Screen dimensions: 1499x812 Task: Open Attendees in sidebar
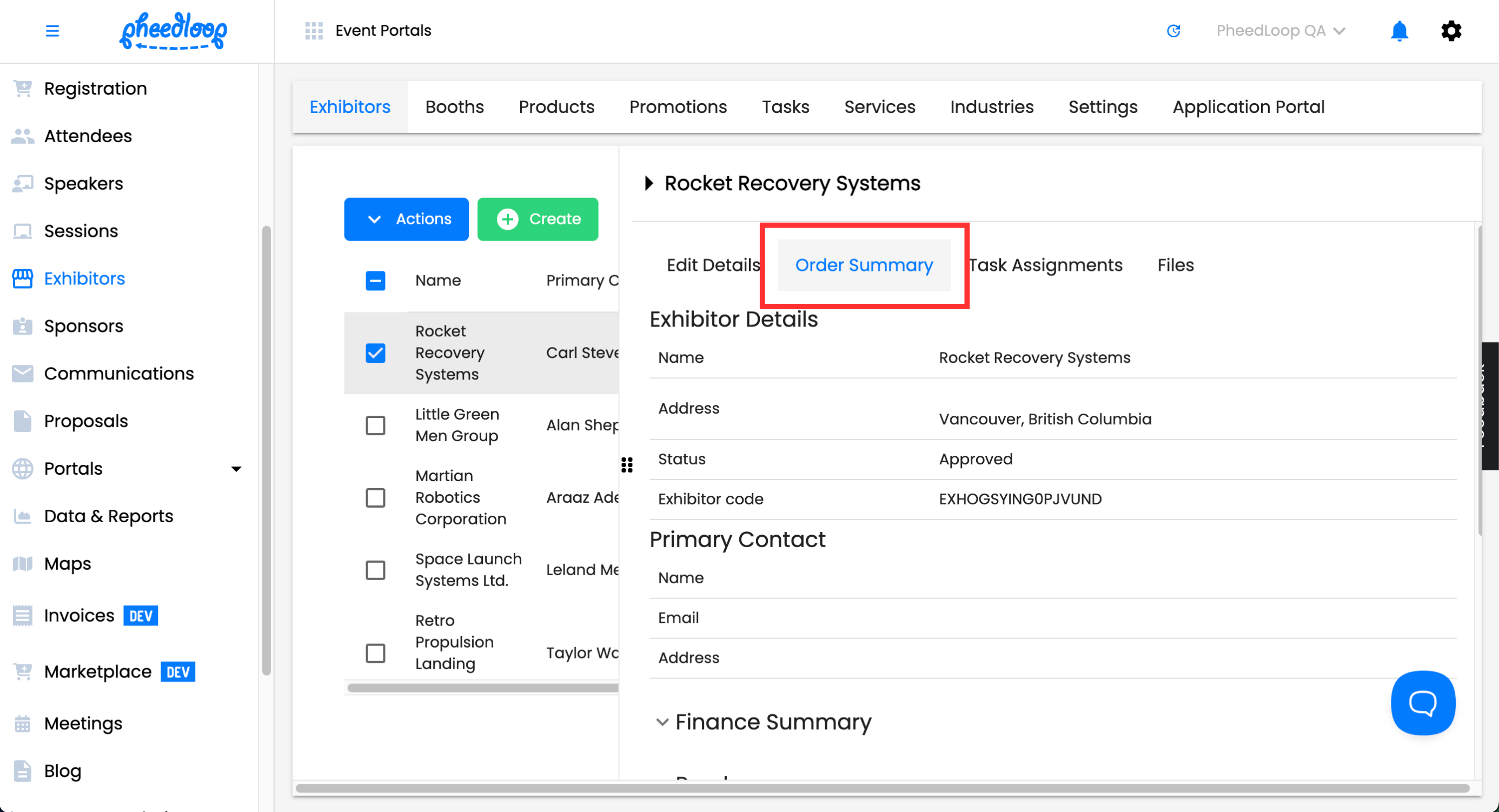coord(88,136)
